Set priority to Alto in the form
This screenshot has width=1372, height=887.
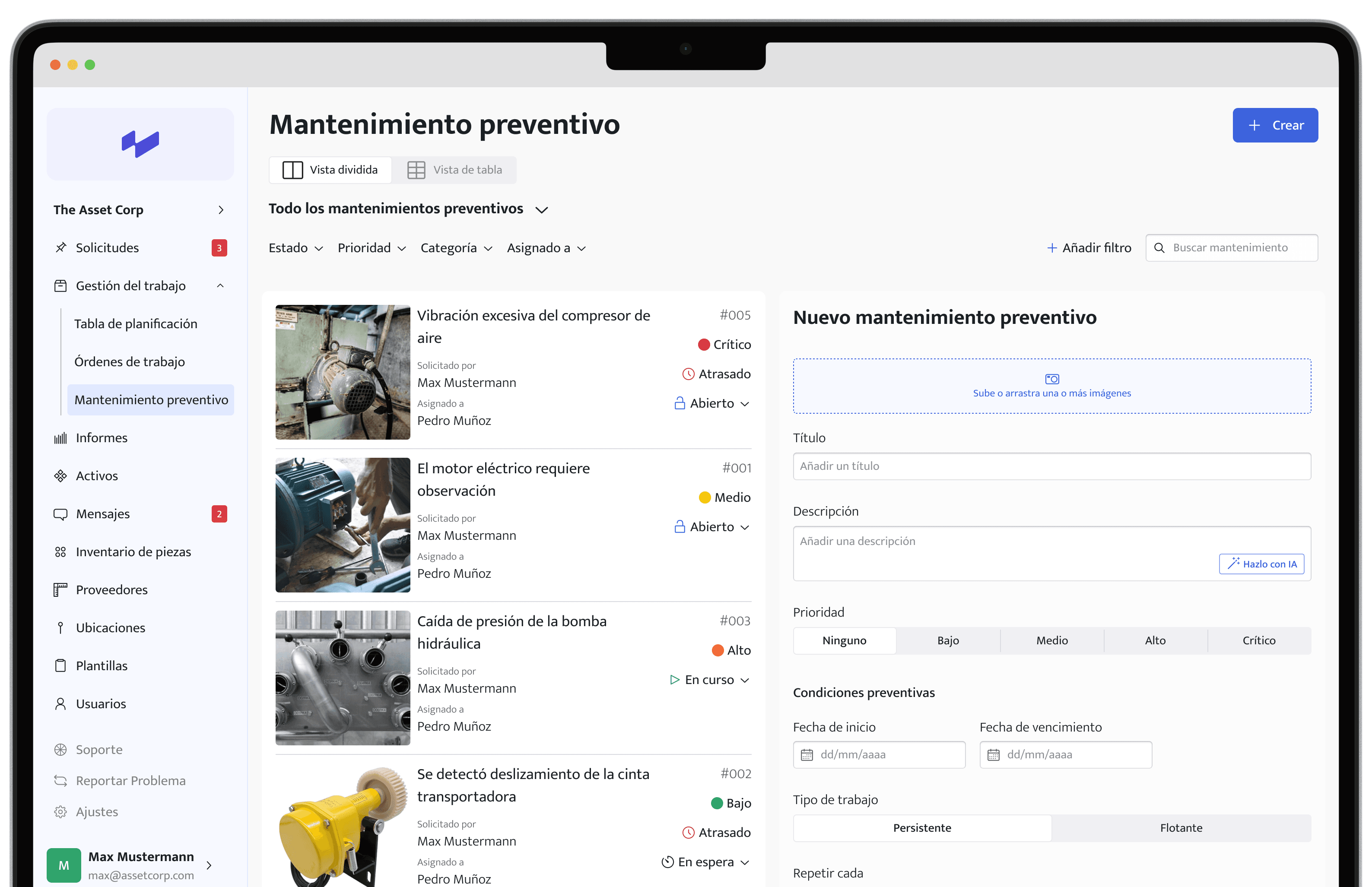[x=1156, y=640]
